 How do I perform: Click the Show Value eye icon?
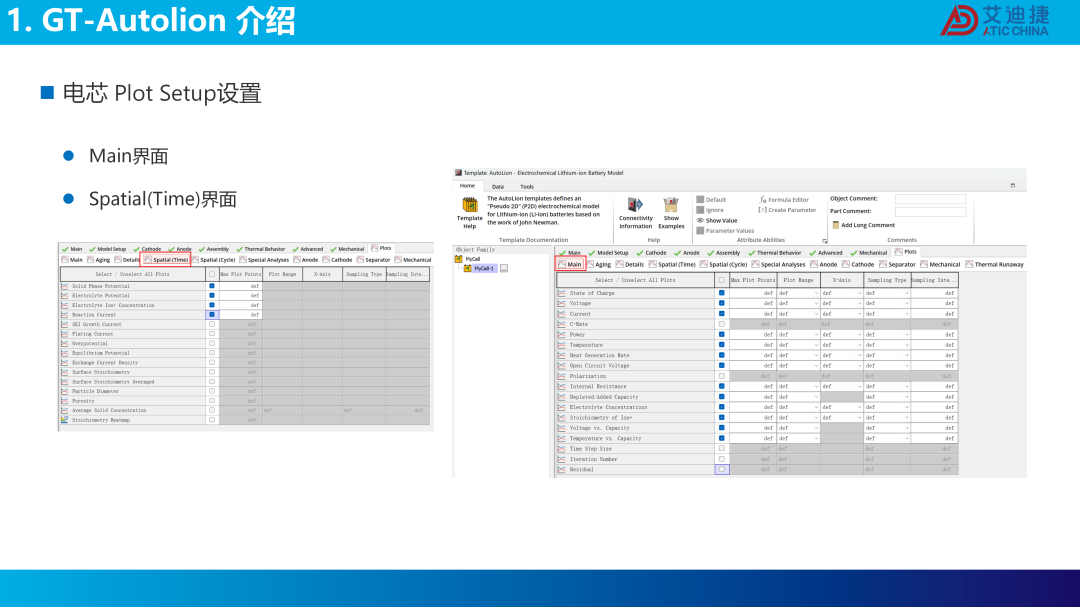tap(700, 220)
